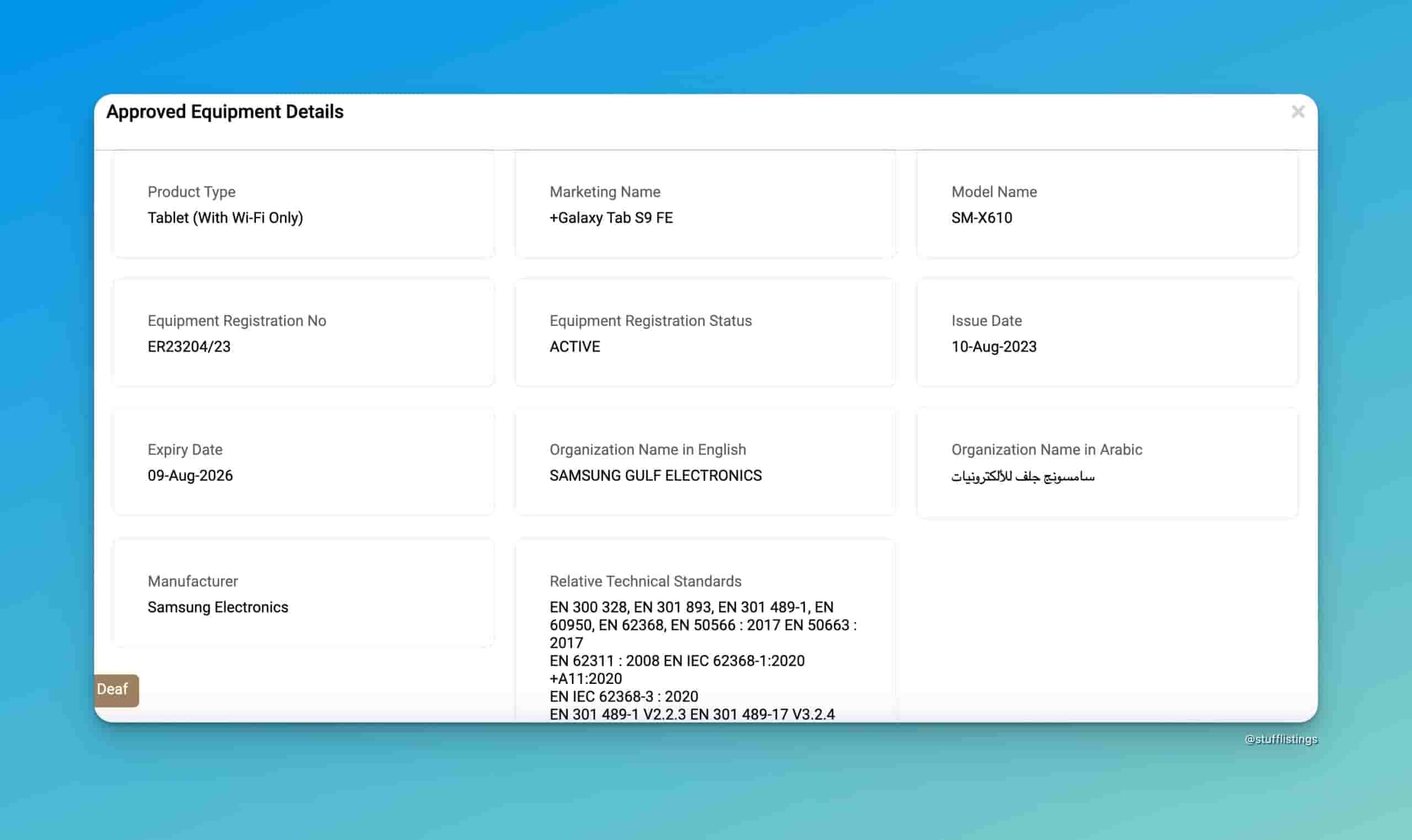Click the Organization Name in Arabic label
This screenshot has width=1412, height=840.
1046,450
